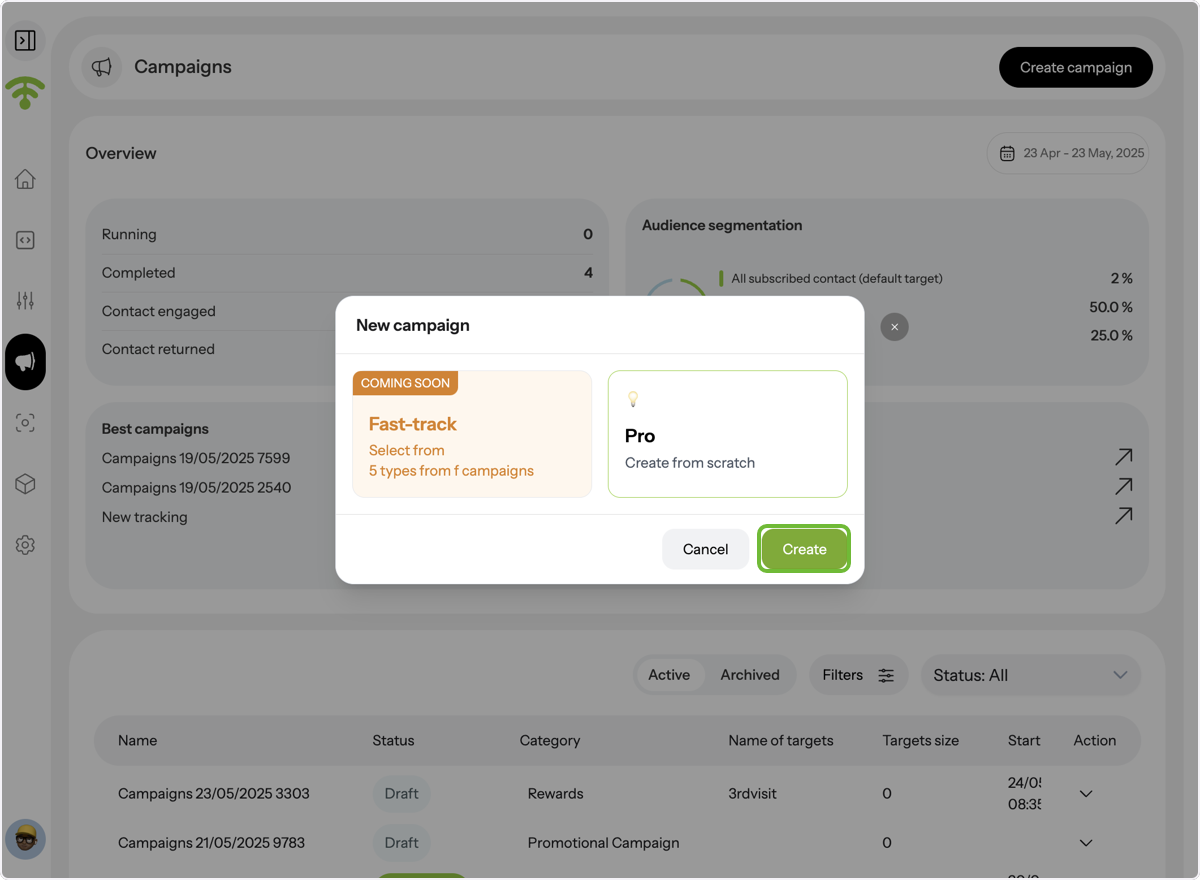Screen dimensions: 1200x880
Task: Open the cube box icon in sidebar
Action: click(25, 484)
